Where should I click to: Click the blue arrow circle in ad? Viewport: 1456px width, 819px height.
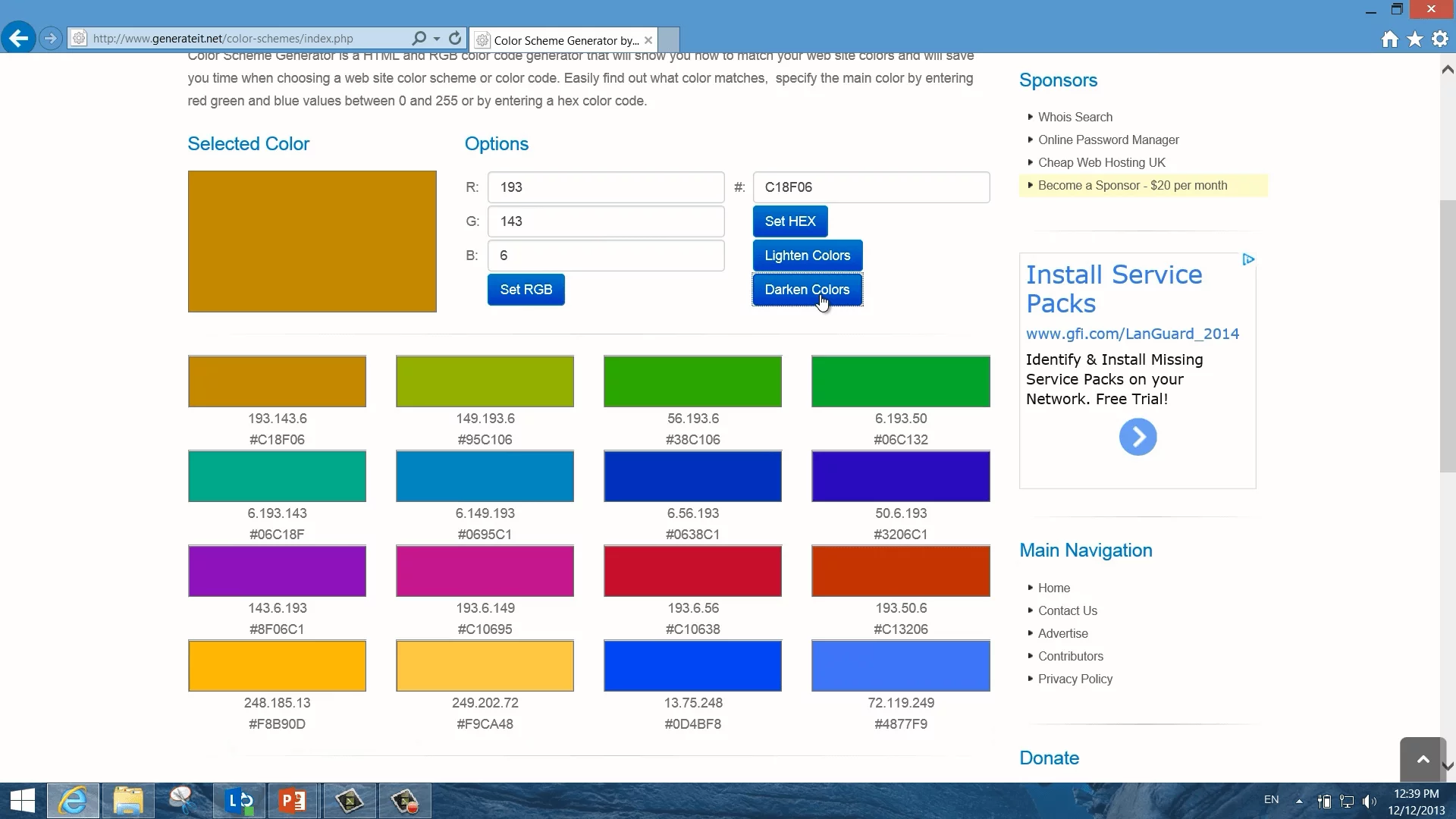[x=1137, y=437]
